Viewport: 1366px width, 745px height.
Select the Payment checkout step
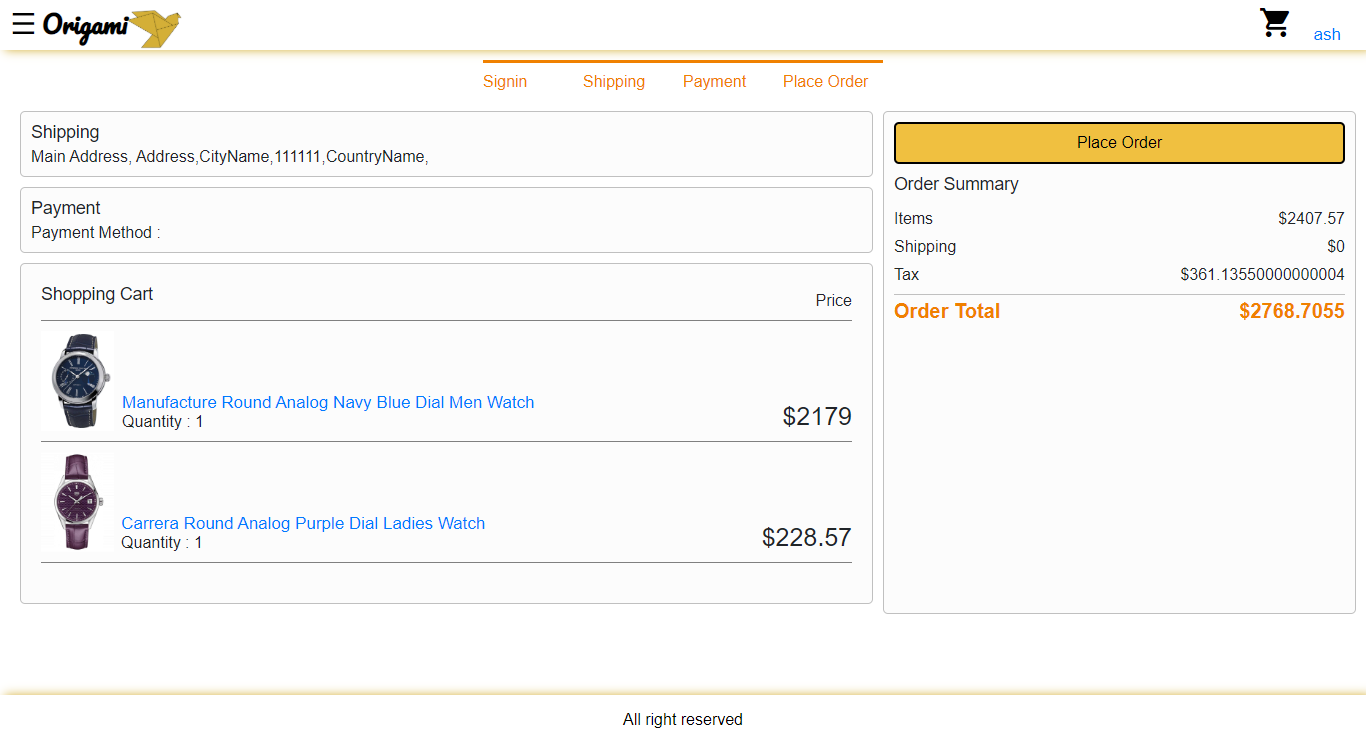coord(714,82)
